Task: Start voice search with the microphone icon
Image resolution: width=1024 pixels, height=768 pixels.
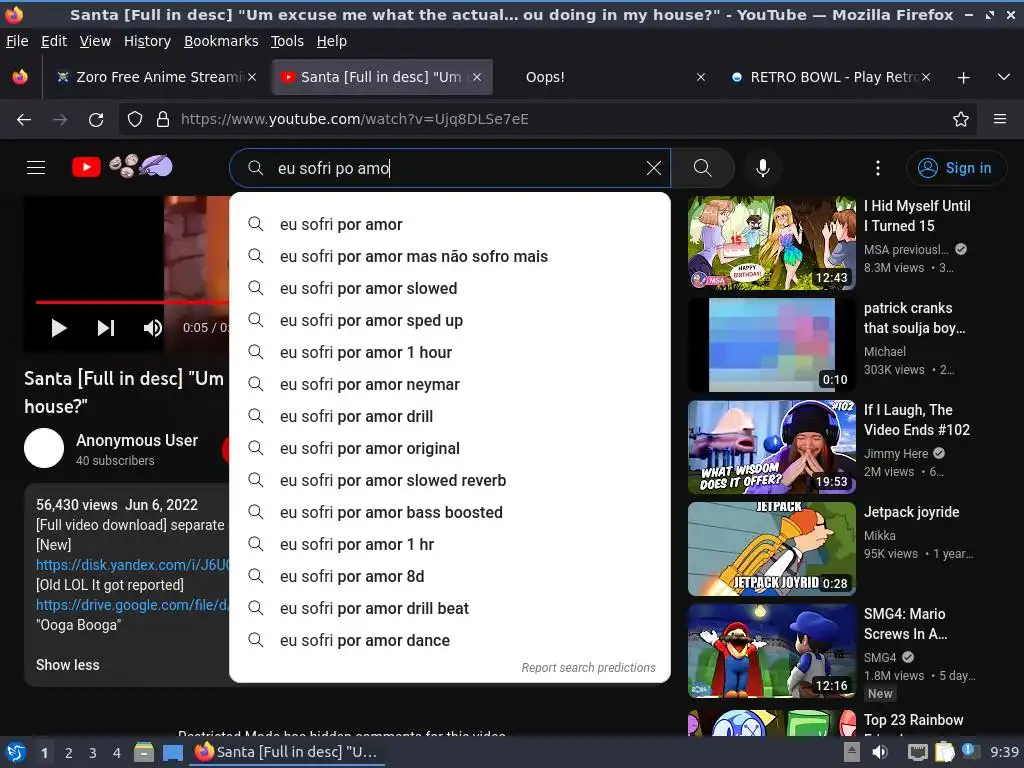Action: [x=762, y=168]
